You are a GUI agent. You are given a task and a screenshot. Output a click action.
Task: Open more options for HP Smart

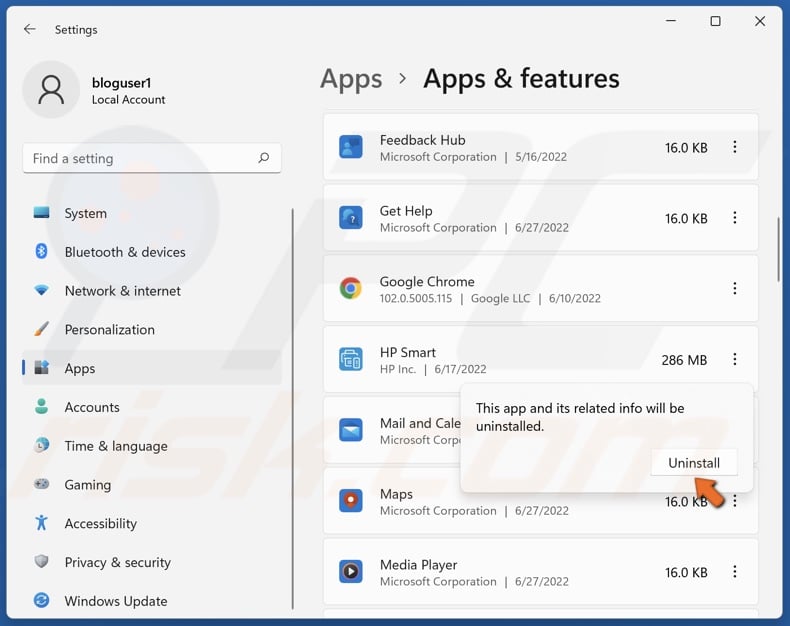735,360
